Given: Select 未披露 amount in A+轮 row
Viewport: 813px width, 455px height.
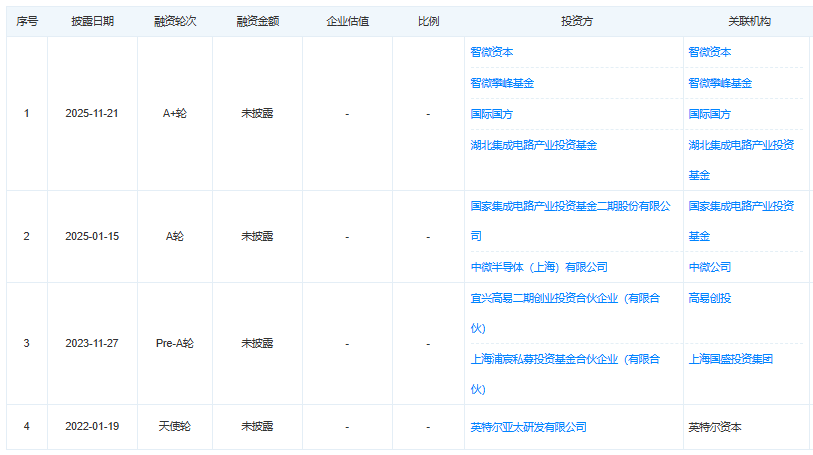Looking at the screenshot, I should pos(257,113).
